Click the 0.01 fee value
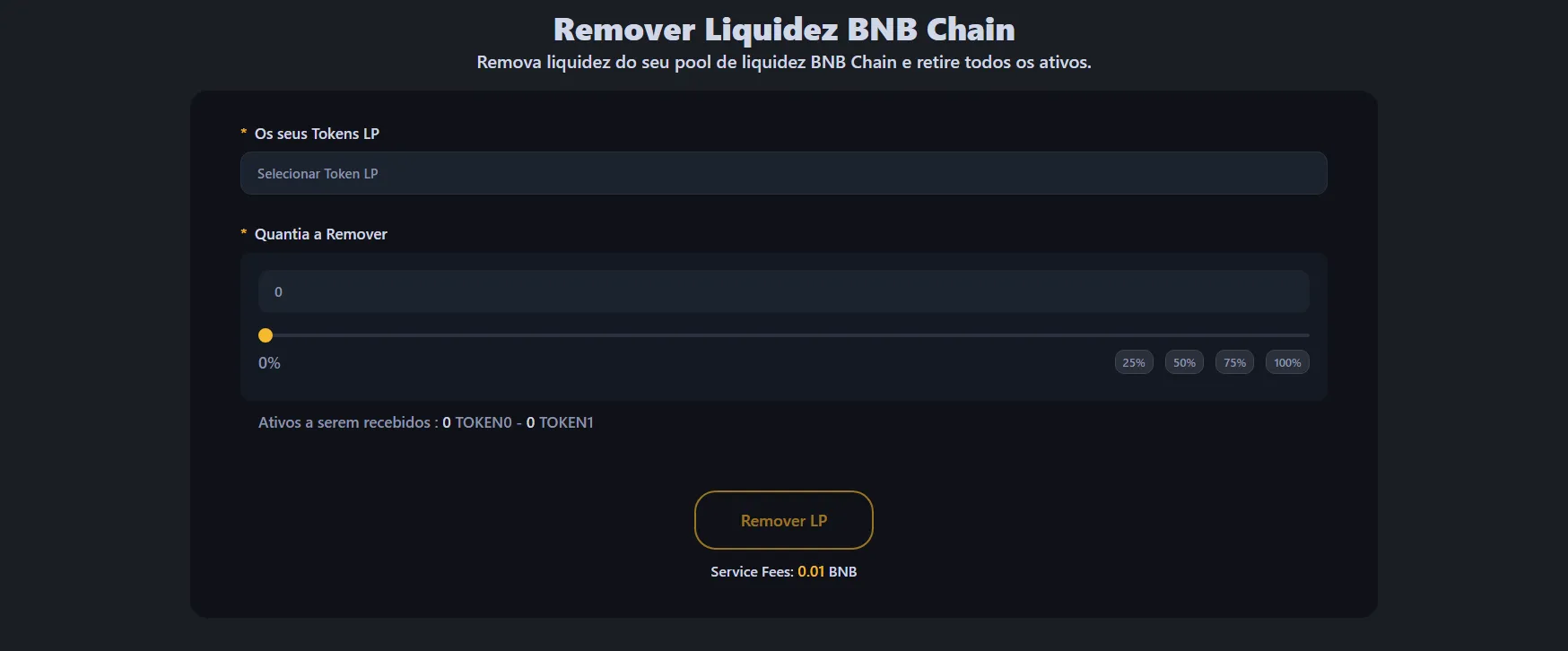Viewport: 1568px width, 651px height. pos(811,571)
